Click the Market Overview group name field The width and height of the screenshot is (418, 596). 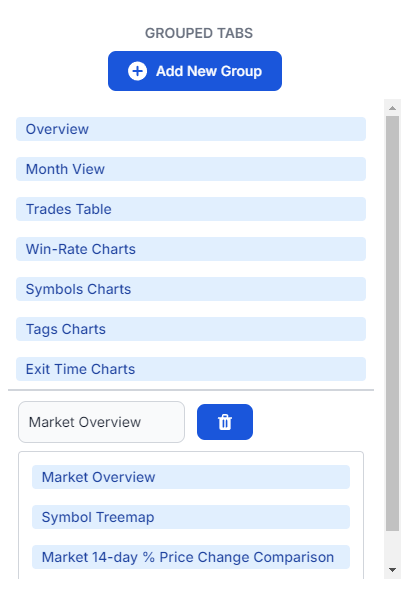click(x=101, y=422)
